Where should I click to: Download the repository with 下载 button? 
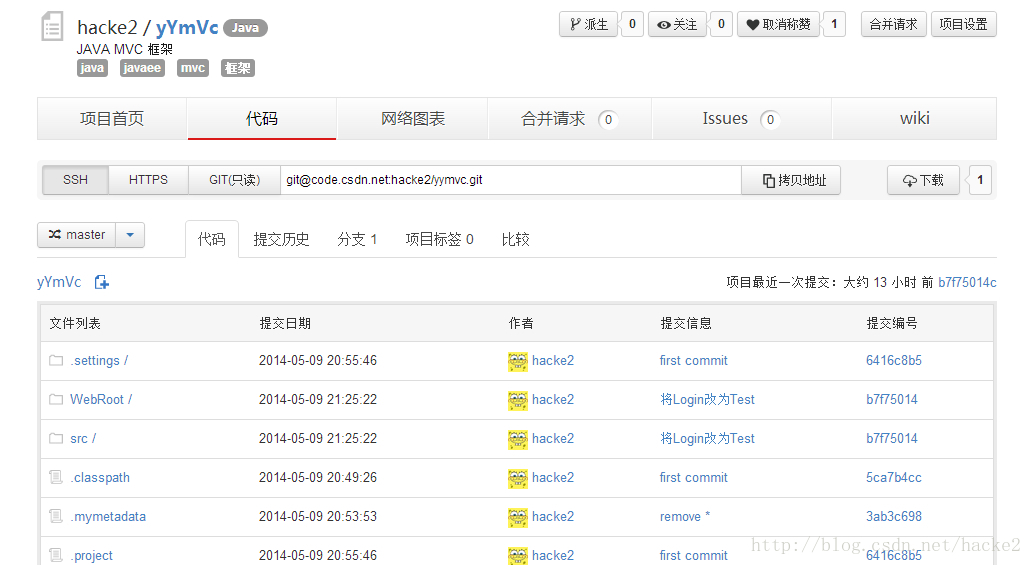[x=923, y=180]
